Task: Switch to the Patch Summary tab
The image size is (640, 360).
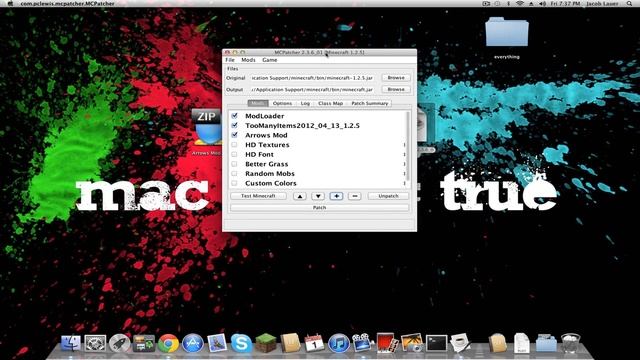Action: [x=369, y=103]
